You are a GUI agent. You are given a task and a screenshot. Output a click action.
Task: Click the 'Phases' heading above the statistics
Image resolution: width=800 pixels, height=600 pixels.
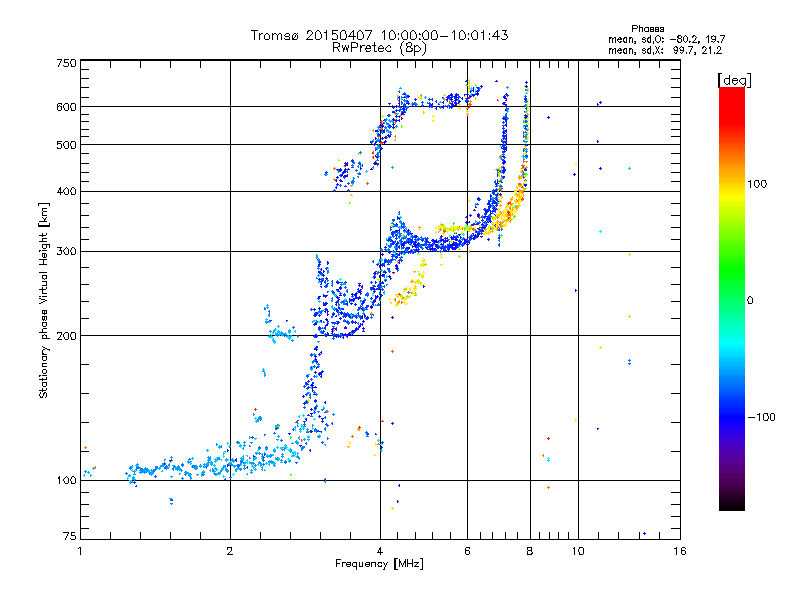(647, 29)
